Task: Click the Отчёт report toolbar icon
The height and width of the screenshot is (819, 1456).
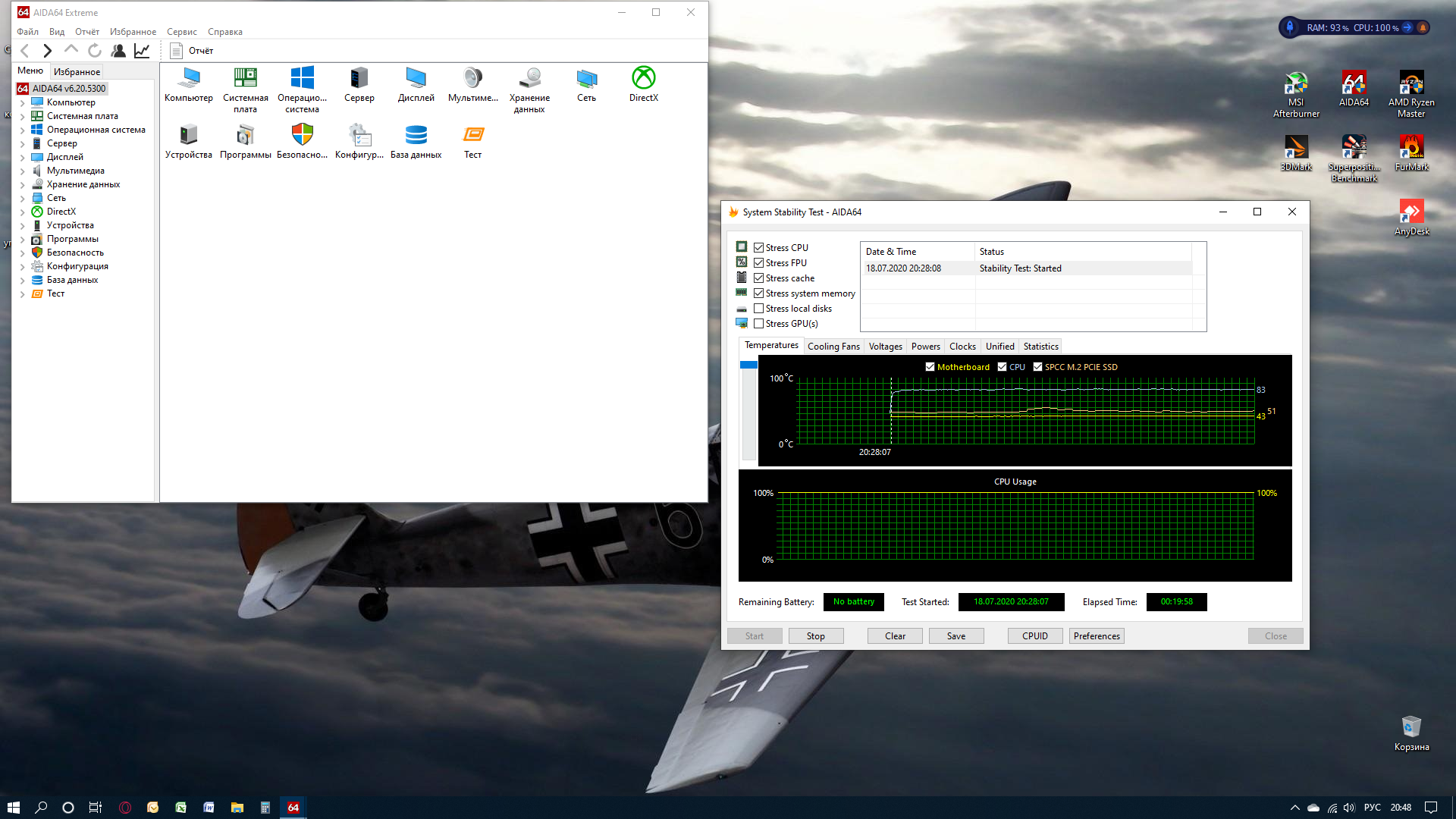Action: [x=177, y=51]
